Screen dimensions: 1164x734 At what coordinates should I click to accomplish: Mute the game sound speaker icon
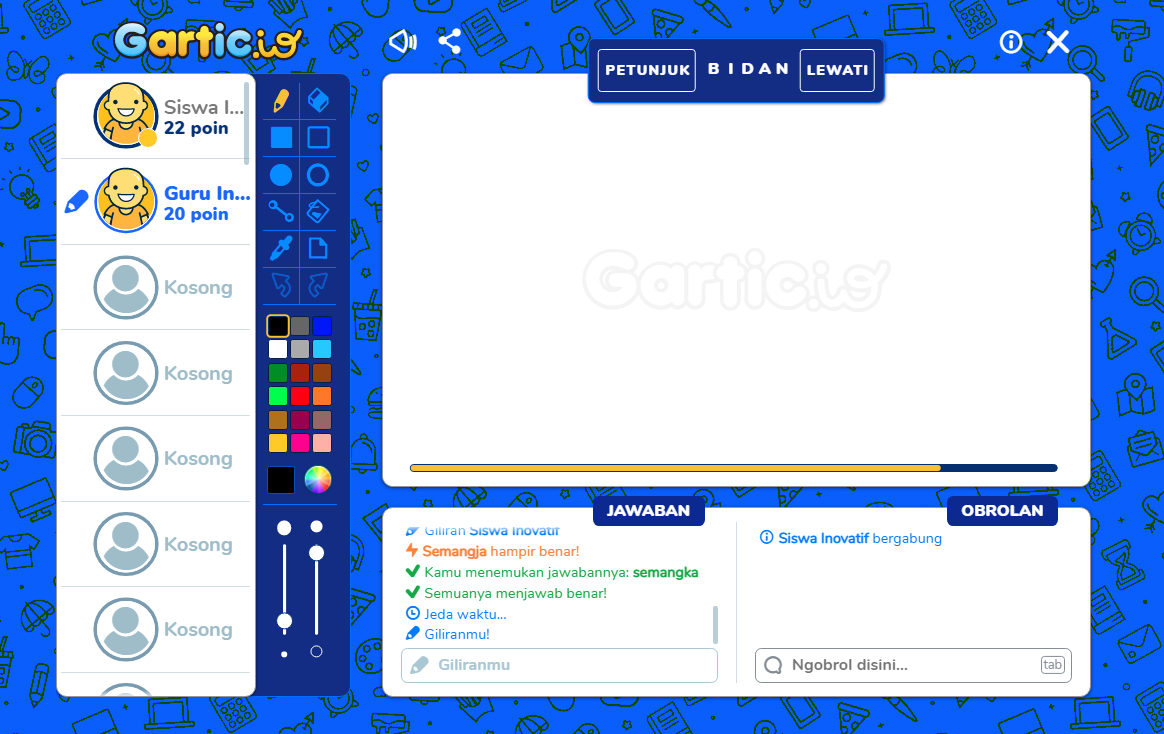tap(403, 42)
